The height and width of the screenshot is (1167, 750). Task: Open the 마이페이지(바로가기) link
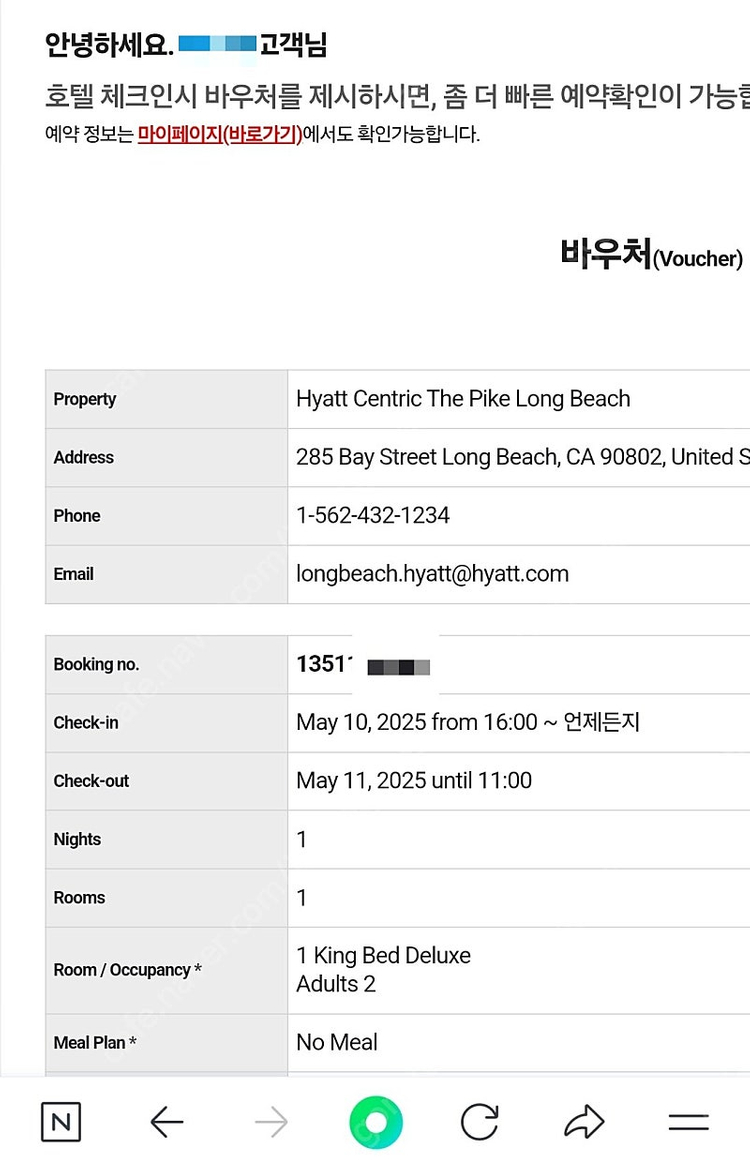tap(220, 134)
